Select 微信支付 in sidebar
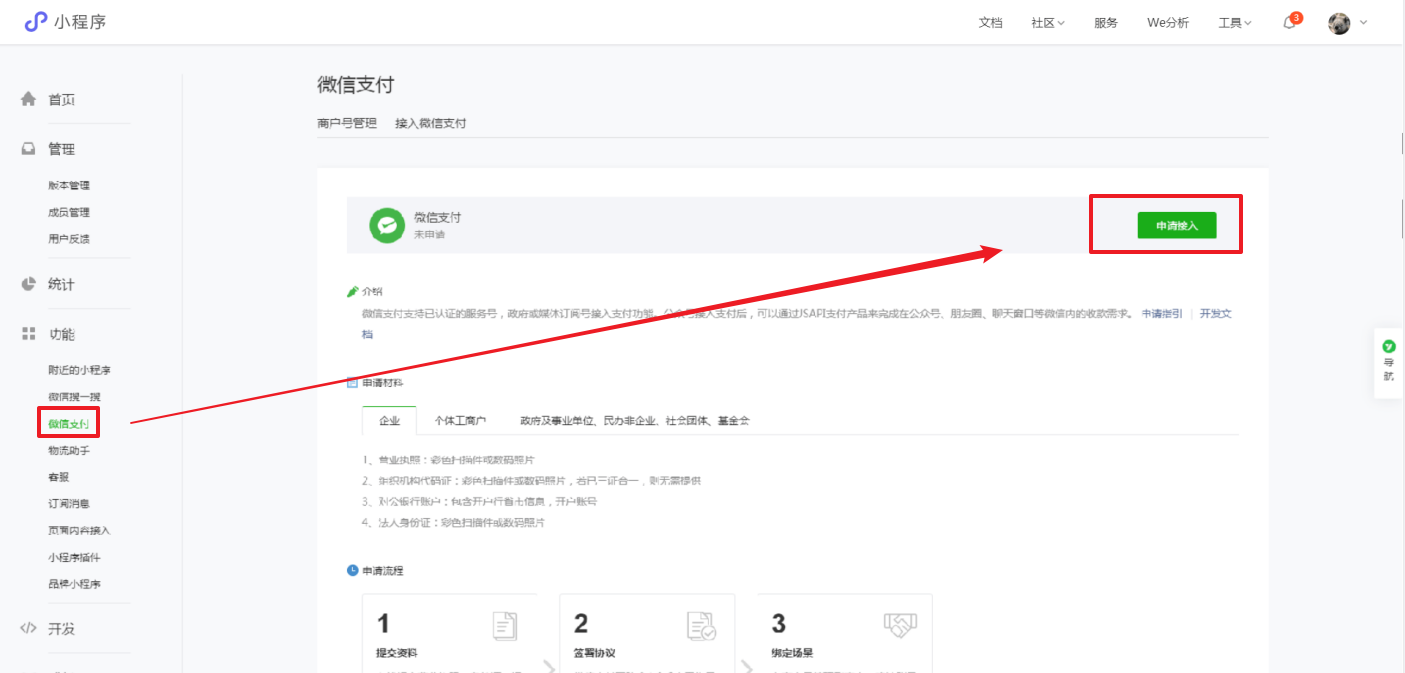 [x=69, y=424]
